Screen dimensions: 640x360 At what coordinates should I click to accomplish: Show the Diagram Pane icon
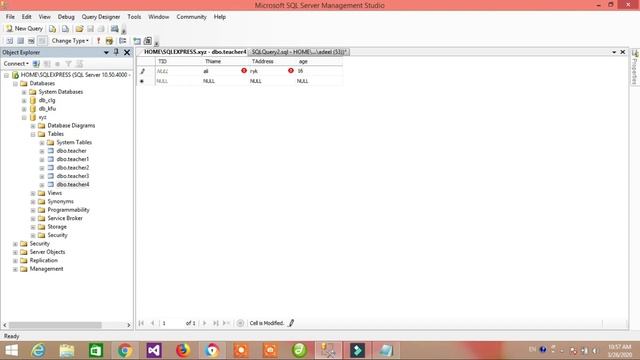point(10,41)
